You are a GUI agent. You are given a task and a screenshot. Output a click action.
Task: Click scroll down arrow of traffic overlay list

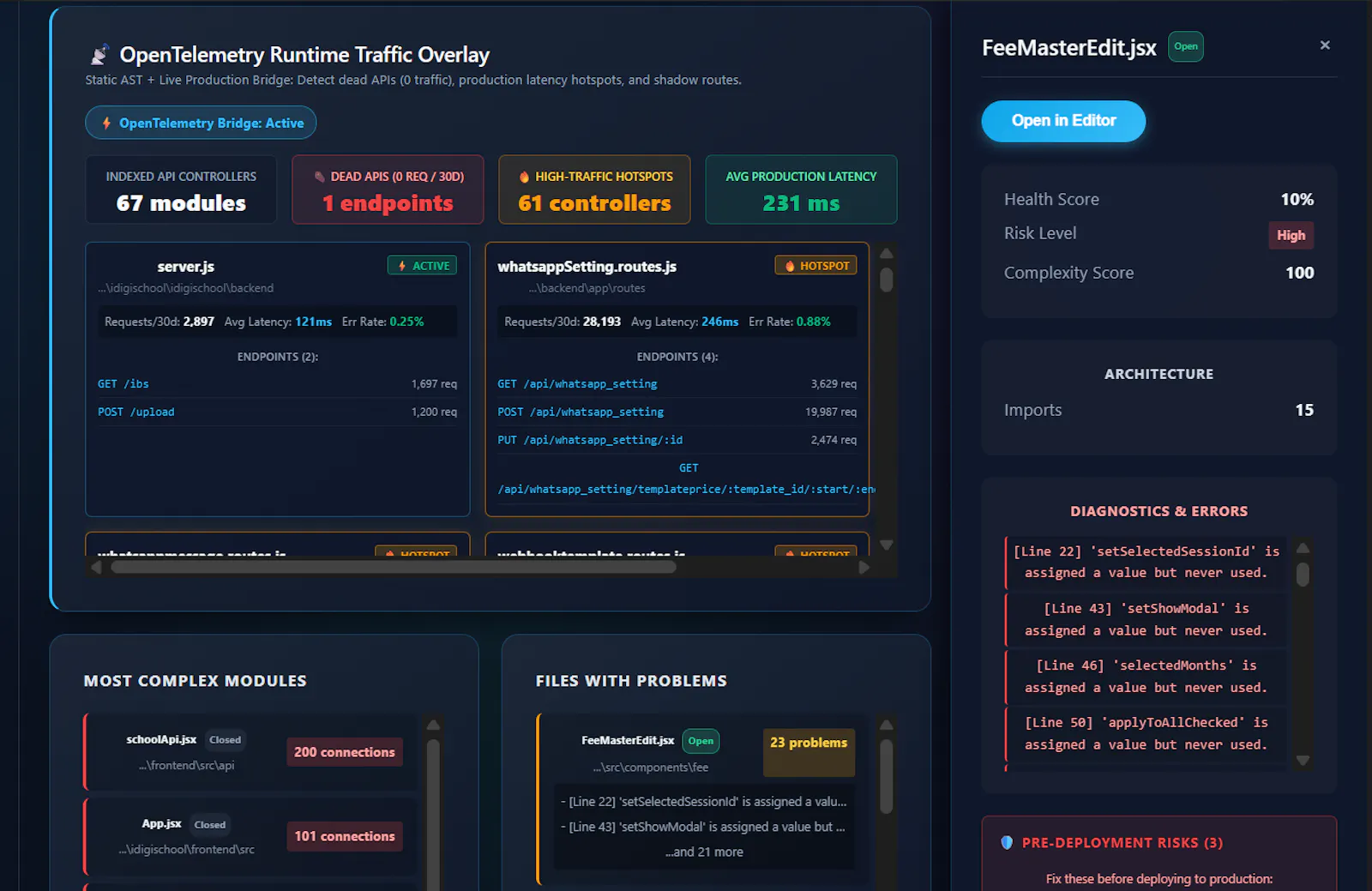pyautogui.click(x=887, y=545)
